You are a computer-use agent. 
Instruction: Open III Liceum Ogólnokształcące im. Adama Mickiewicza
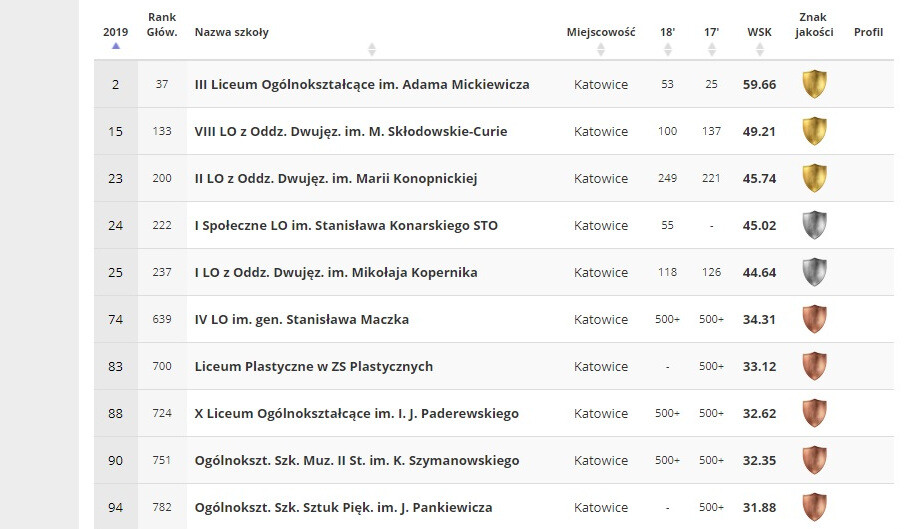point(362,85)
